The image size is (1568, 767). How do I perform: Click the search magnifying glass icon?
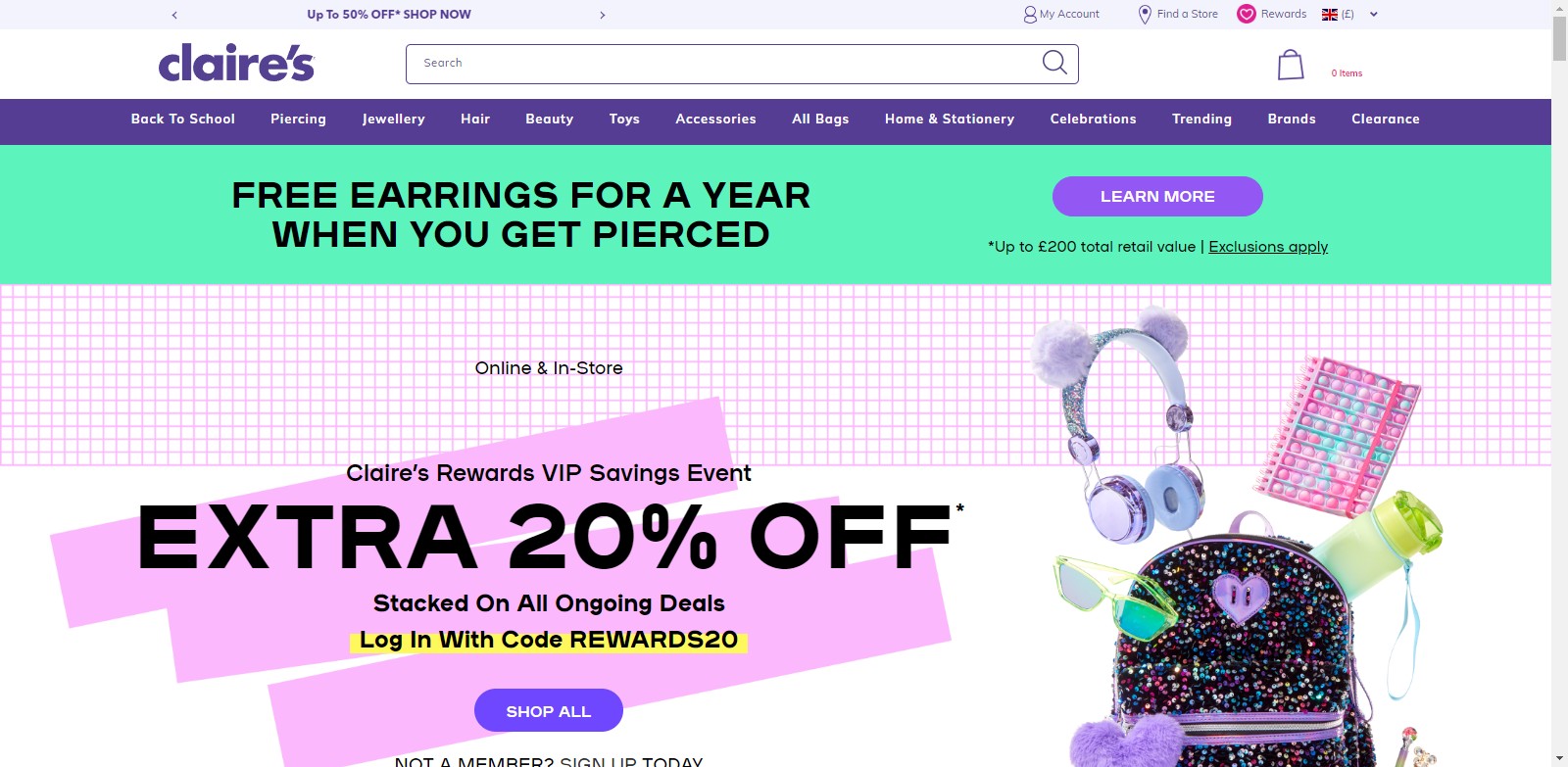(x=1054, y=63)
